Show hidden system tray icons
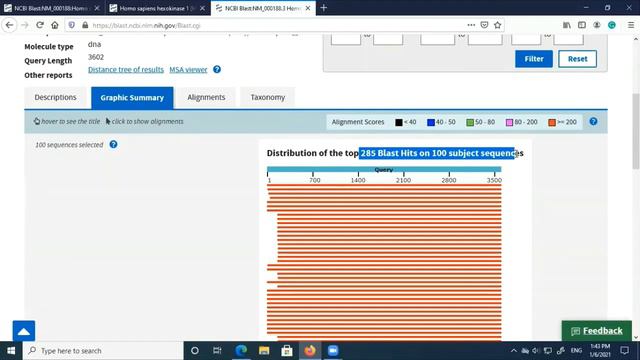The image size is (640, 360). 513,351
